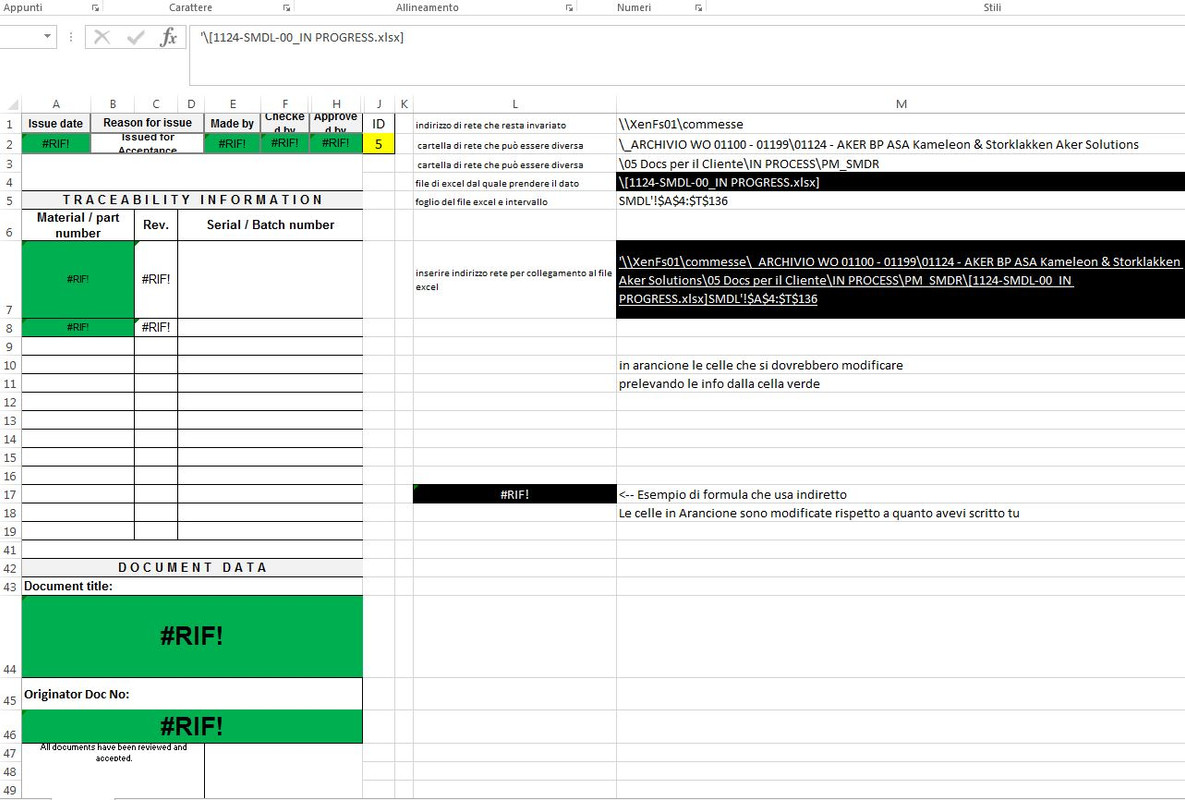Select column M header

901,104
